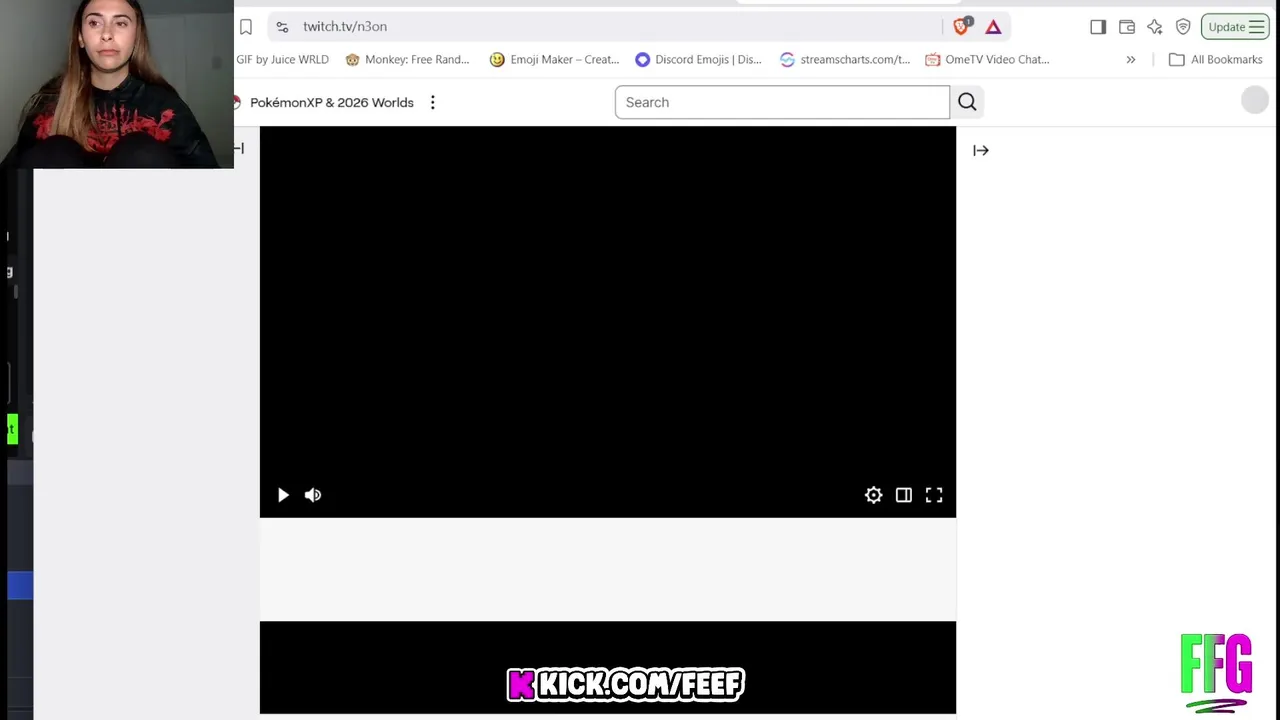This screenshot has height=720, width=1280.
Task: Click the Twitch Search input field
Action: tap(782, 102)
